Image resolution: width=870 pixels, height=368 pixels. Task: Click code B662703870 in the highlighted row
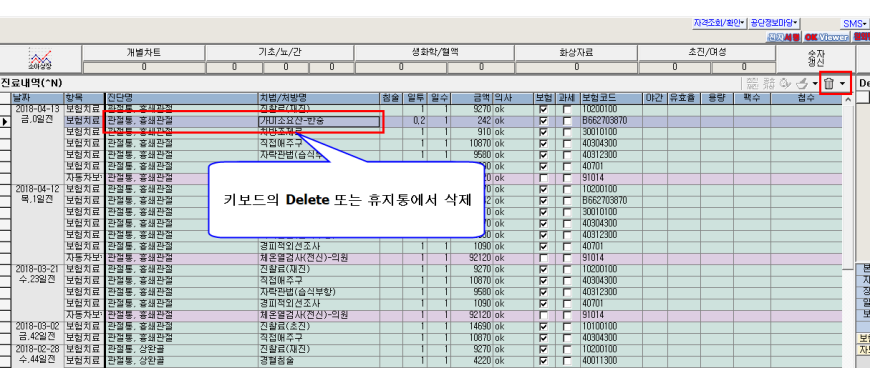click(x=610, y=121)
